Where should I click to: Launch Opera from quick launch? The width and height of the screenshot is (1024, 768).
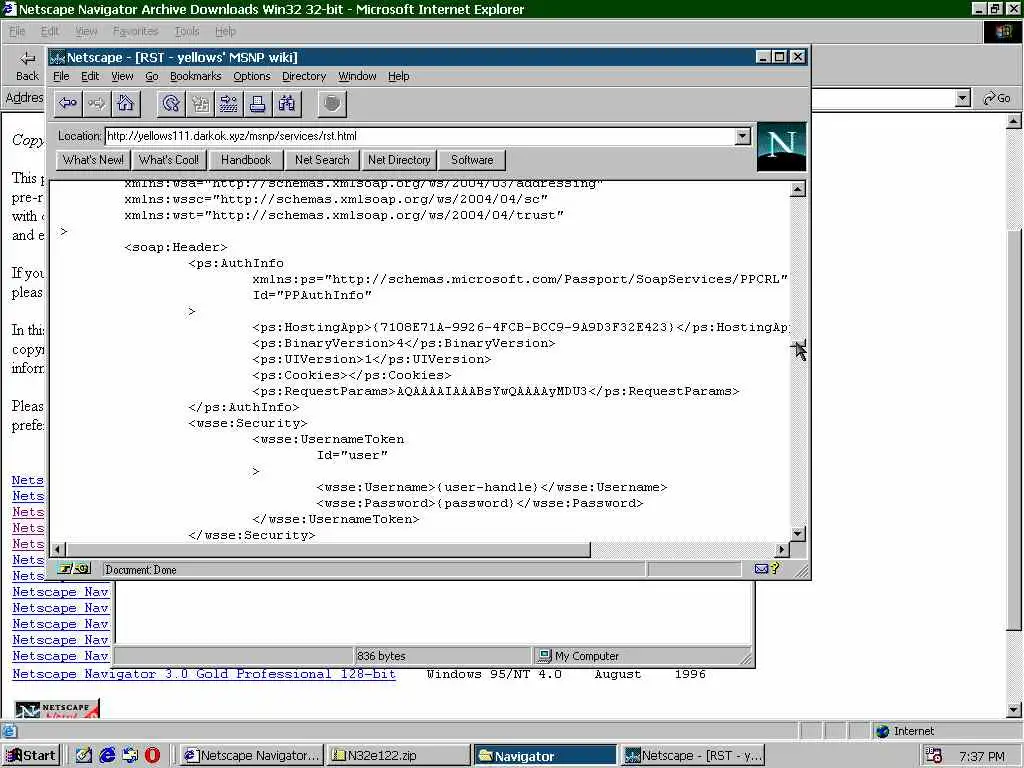[x=152, y=755]
